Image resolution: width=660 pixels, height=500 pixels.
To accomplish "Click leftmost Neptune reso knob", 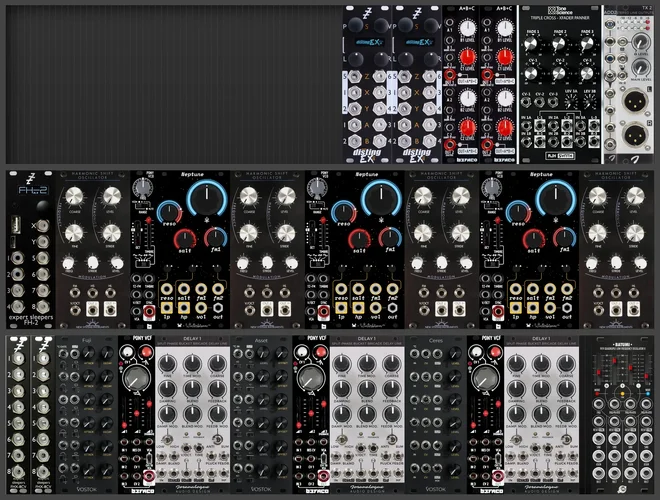I will click(169, 212).
